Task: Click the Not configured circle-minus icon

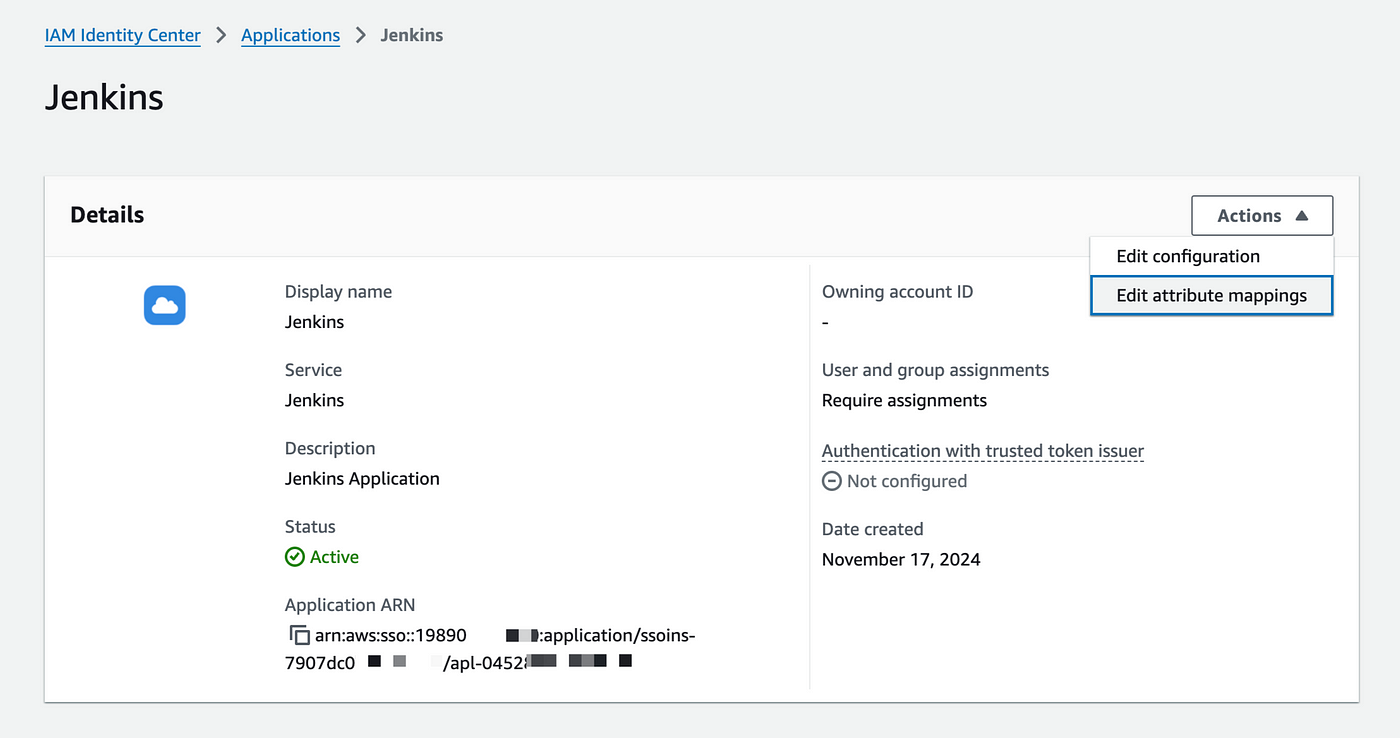Action: pos(832,481)
